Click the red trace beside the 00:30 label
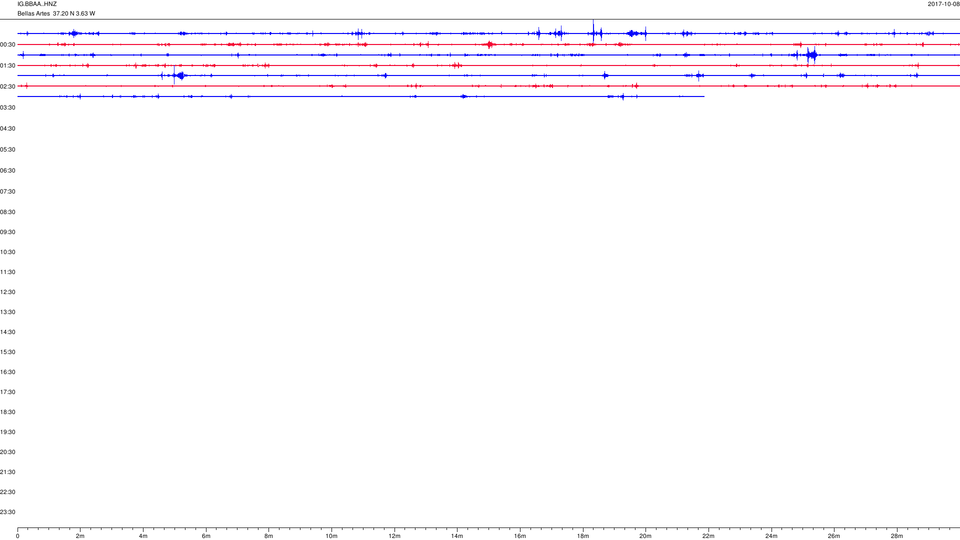Screen dimensions: 960x540 (x=489, y=44)
